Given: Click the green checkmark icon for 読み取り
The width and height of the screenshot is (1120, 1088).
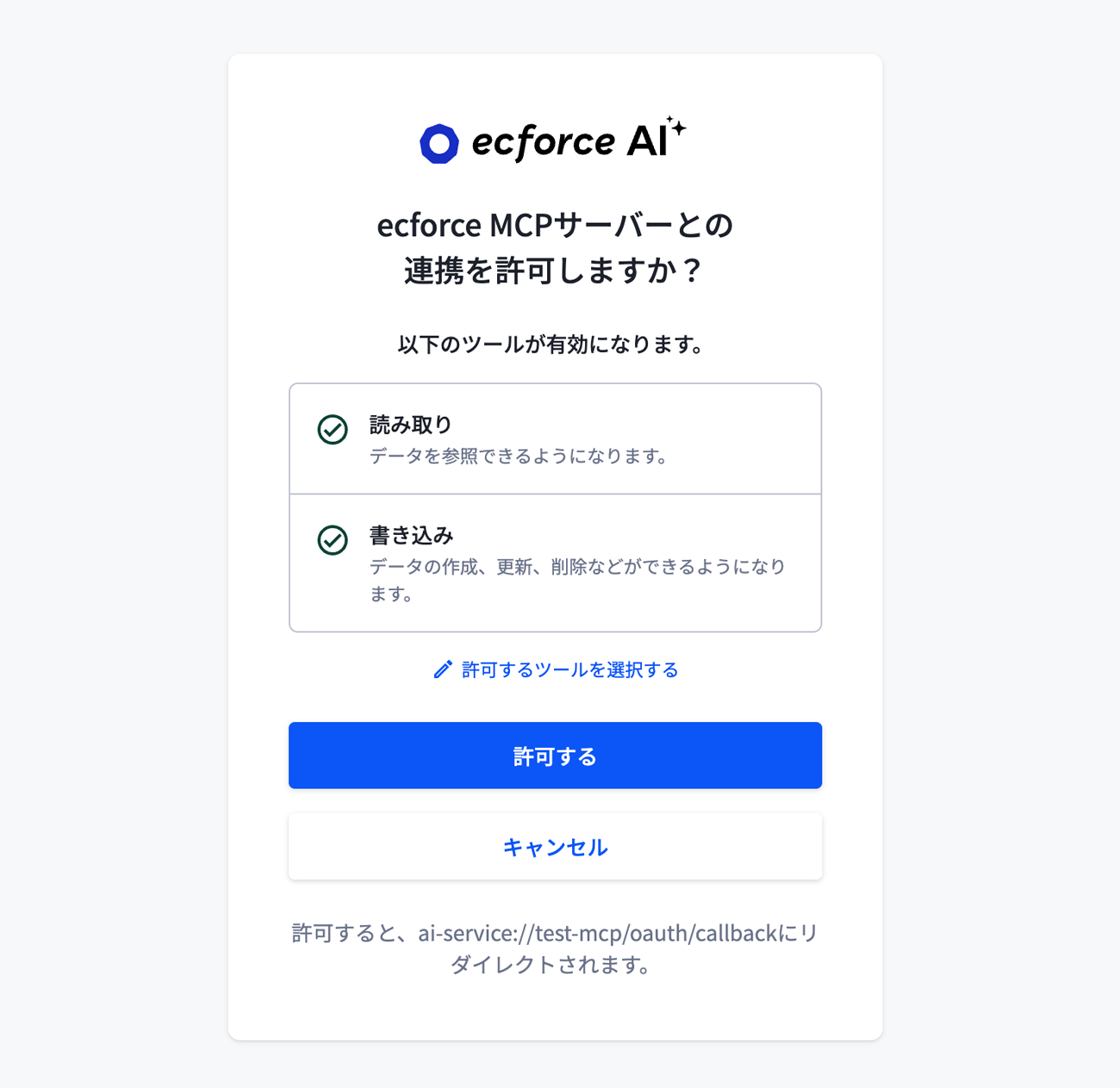Looking at the screenshot, I should coord(333,429).
